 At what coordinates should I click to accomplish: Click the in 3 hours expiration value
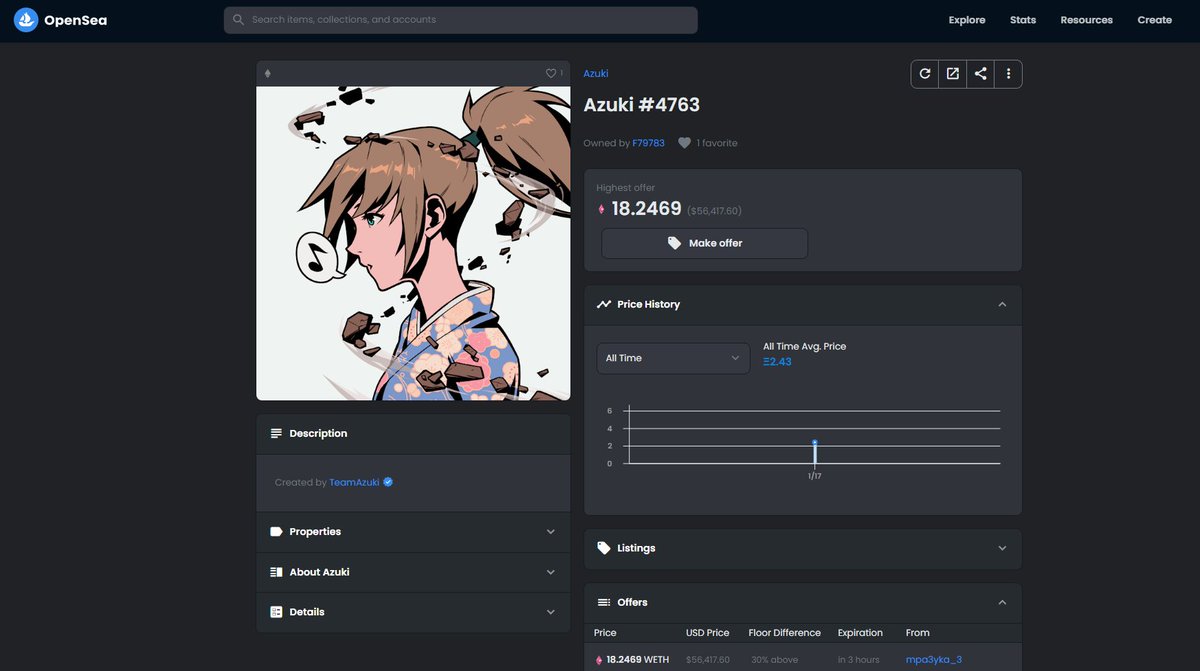[x=858, y=660]
